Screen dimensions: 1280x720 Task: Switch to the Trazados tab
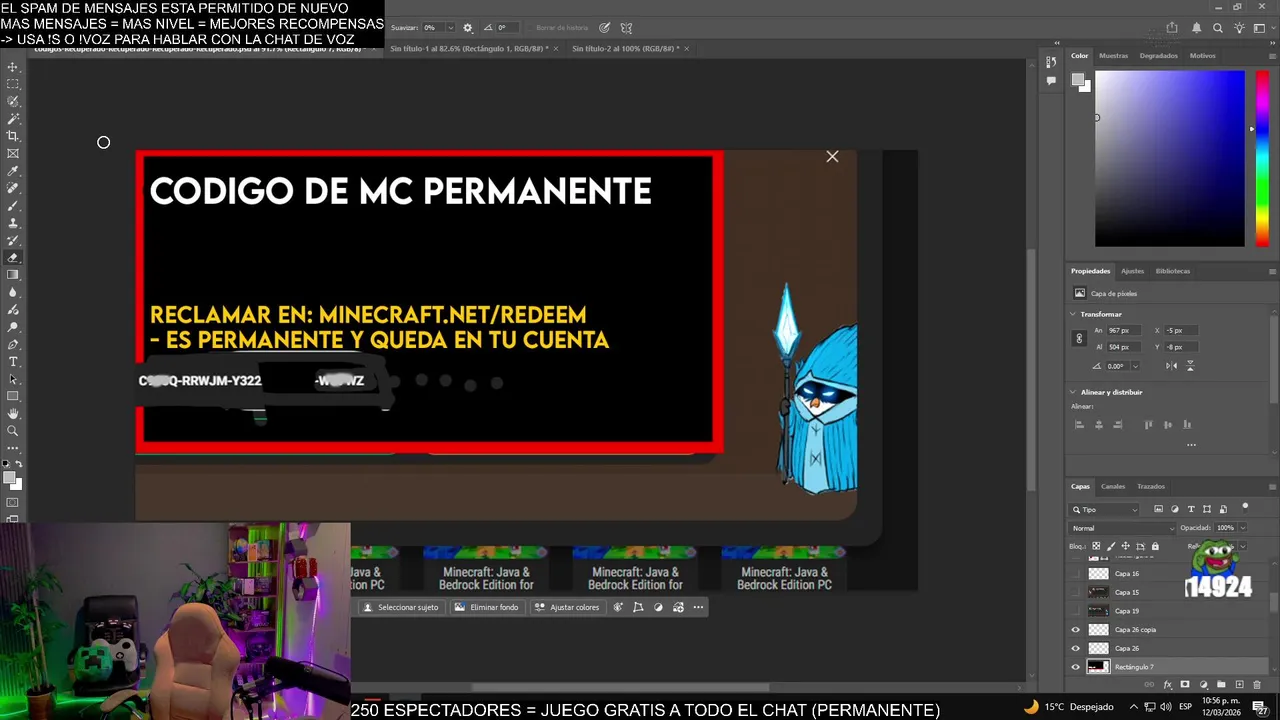pos(1151,487)
